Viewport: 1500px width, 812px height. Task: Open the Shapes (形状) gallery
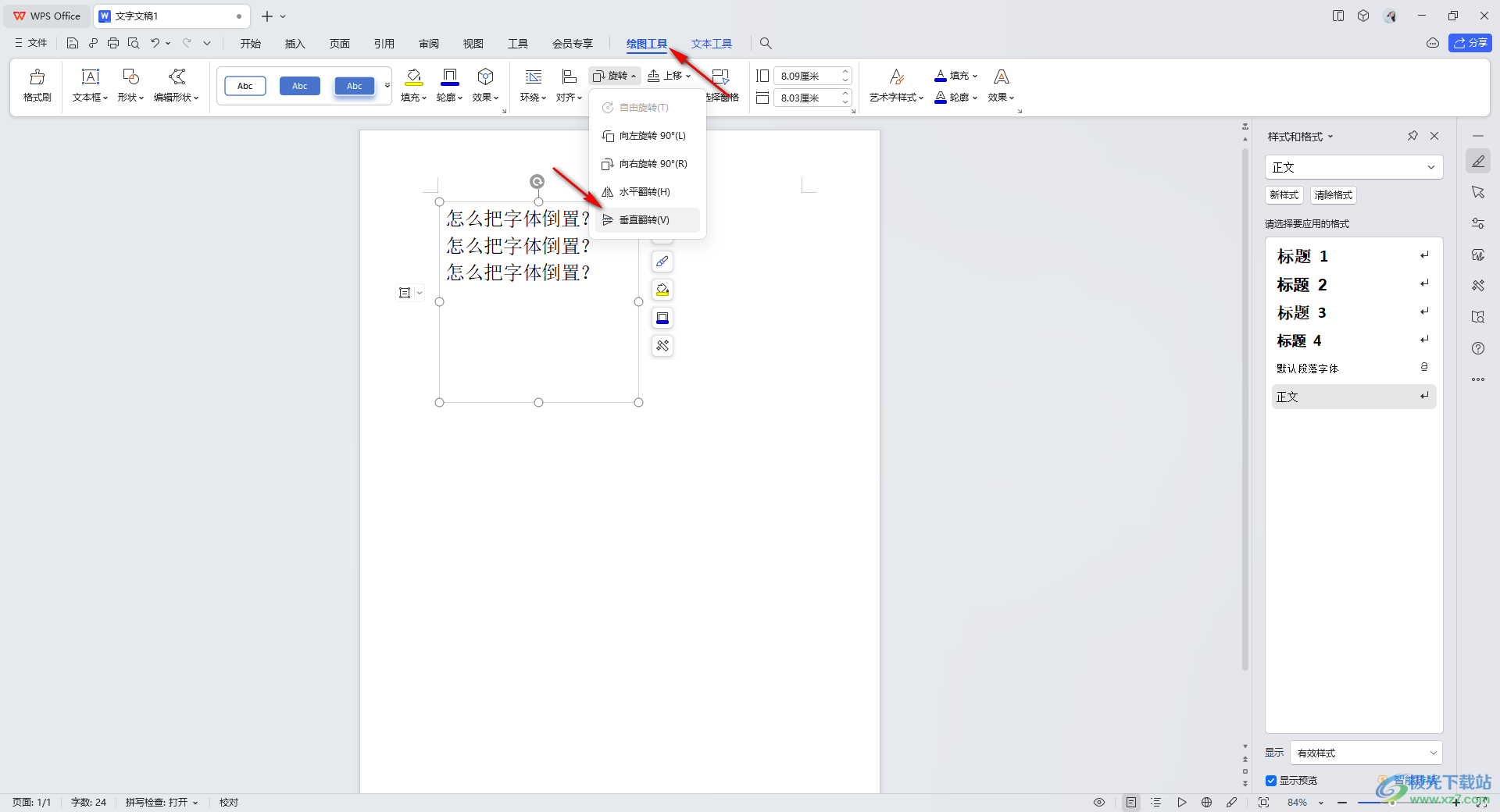point(130,77)
